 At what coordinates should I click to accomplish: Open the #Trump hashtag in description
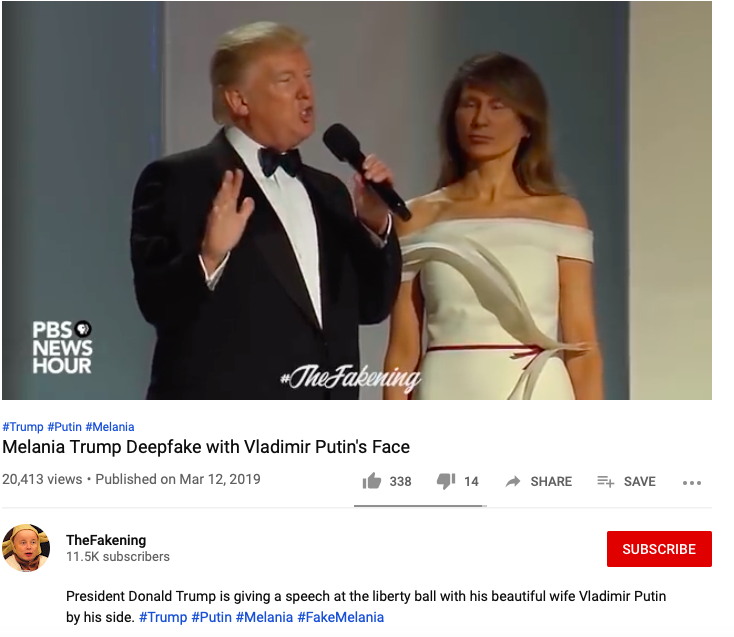(163, 617)
